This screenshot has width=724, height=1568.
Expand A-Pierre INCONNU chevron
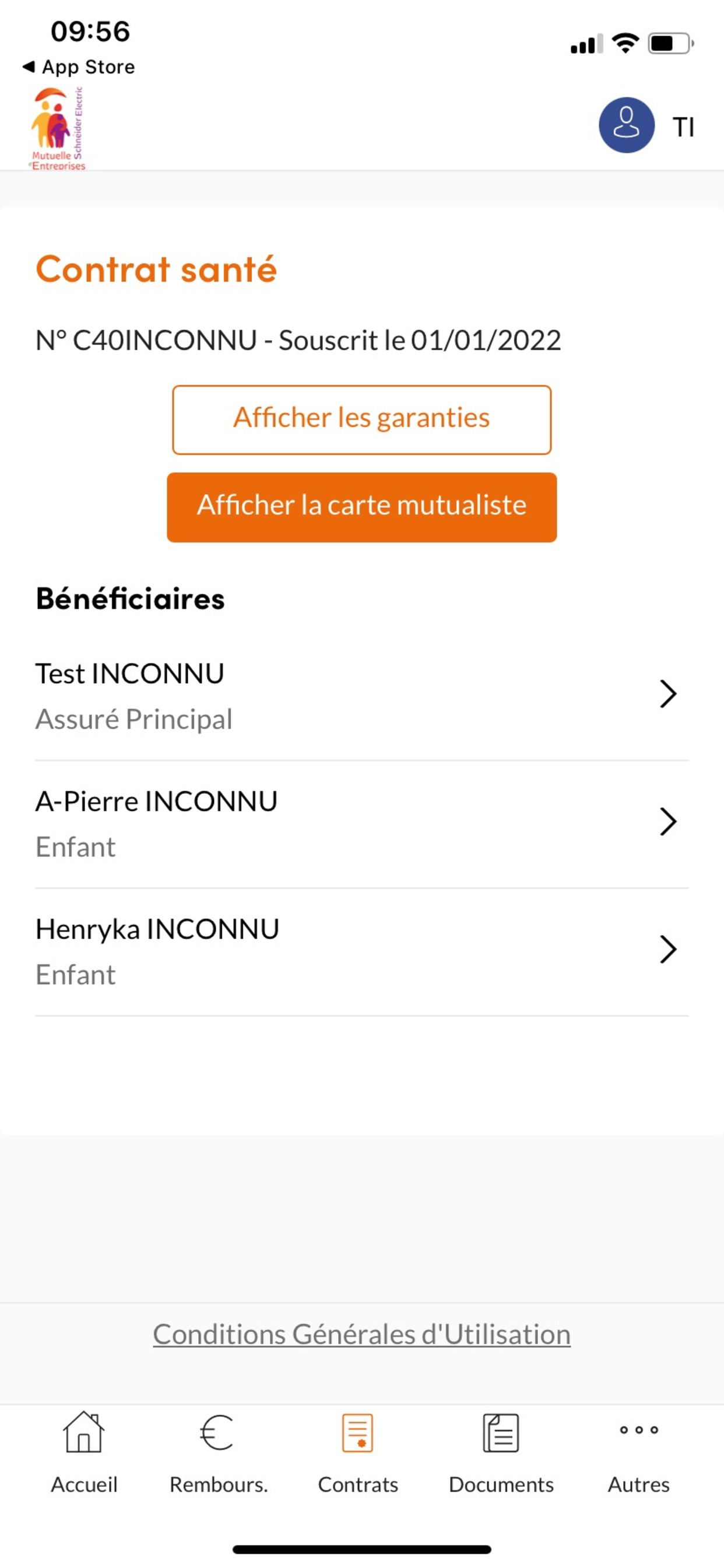(x=667, y=822)
